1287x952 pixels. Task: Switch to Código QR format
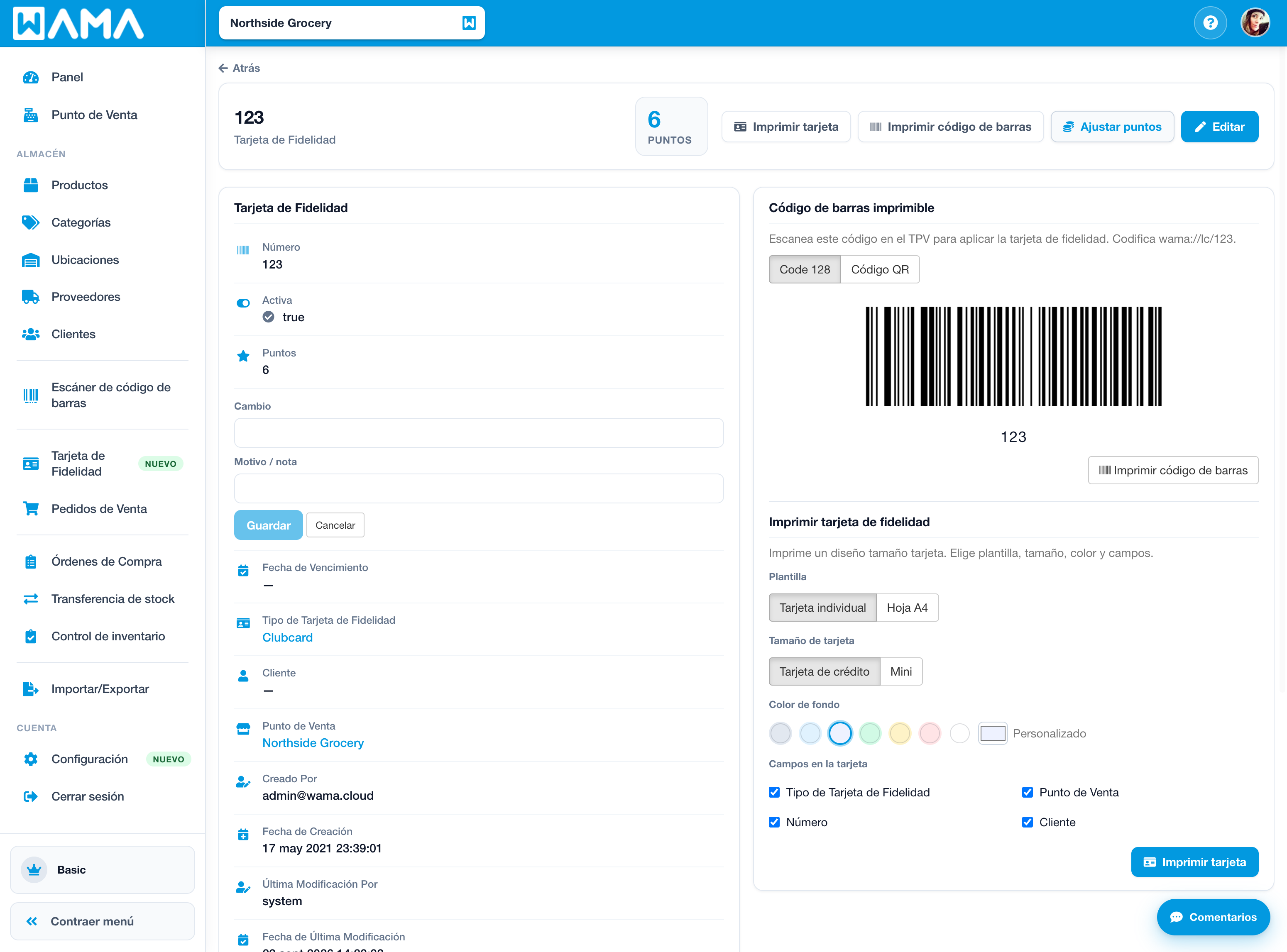[880, 270]
